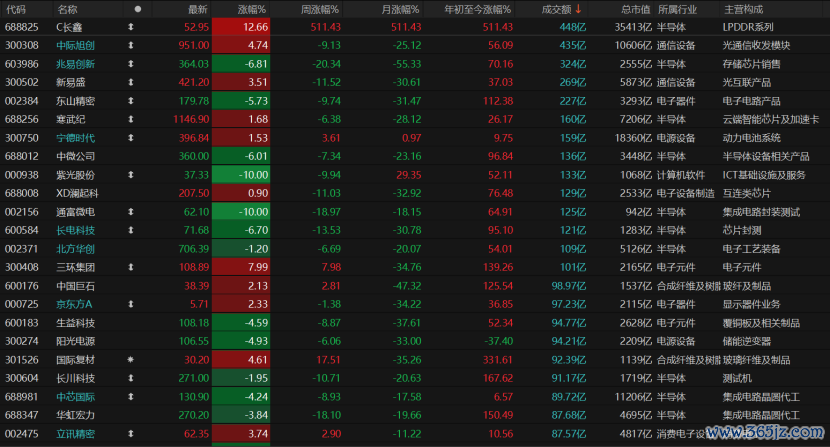830x447 pixels.
Task: Select the 中微公司 stock name
Action: tap(76, 156)
